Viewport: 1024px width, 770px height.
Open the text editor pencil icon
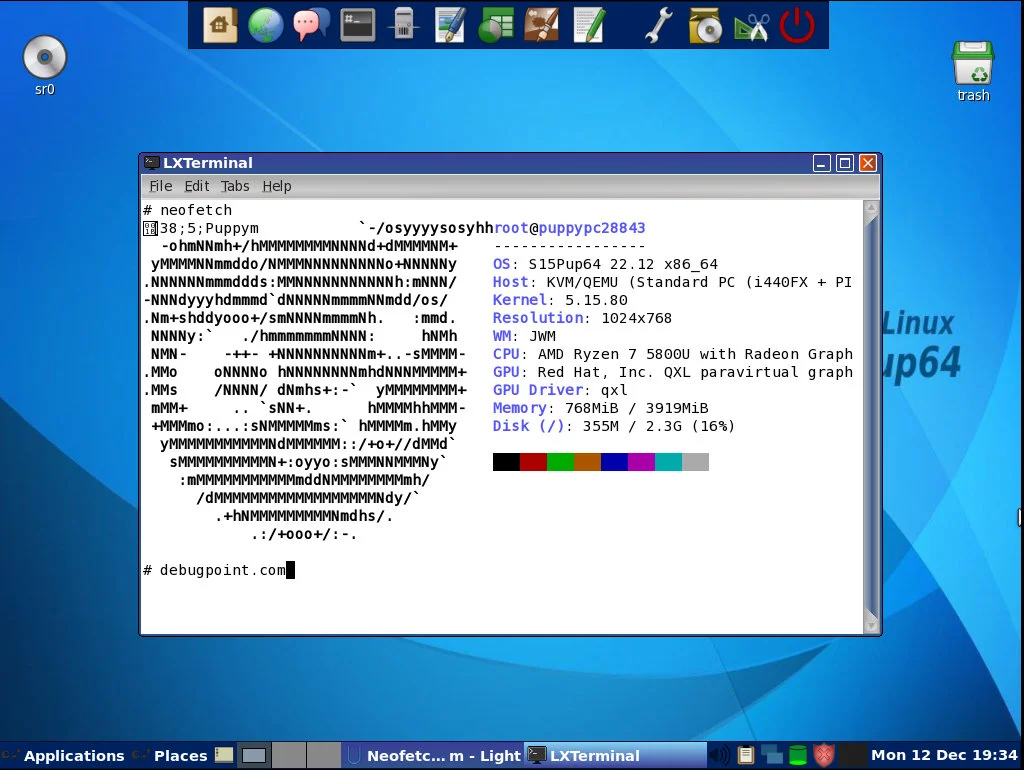click(x=588, y=25)
